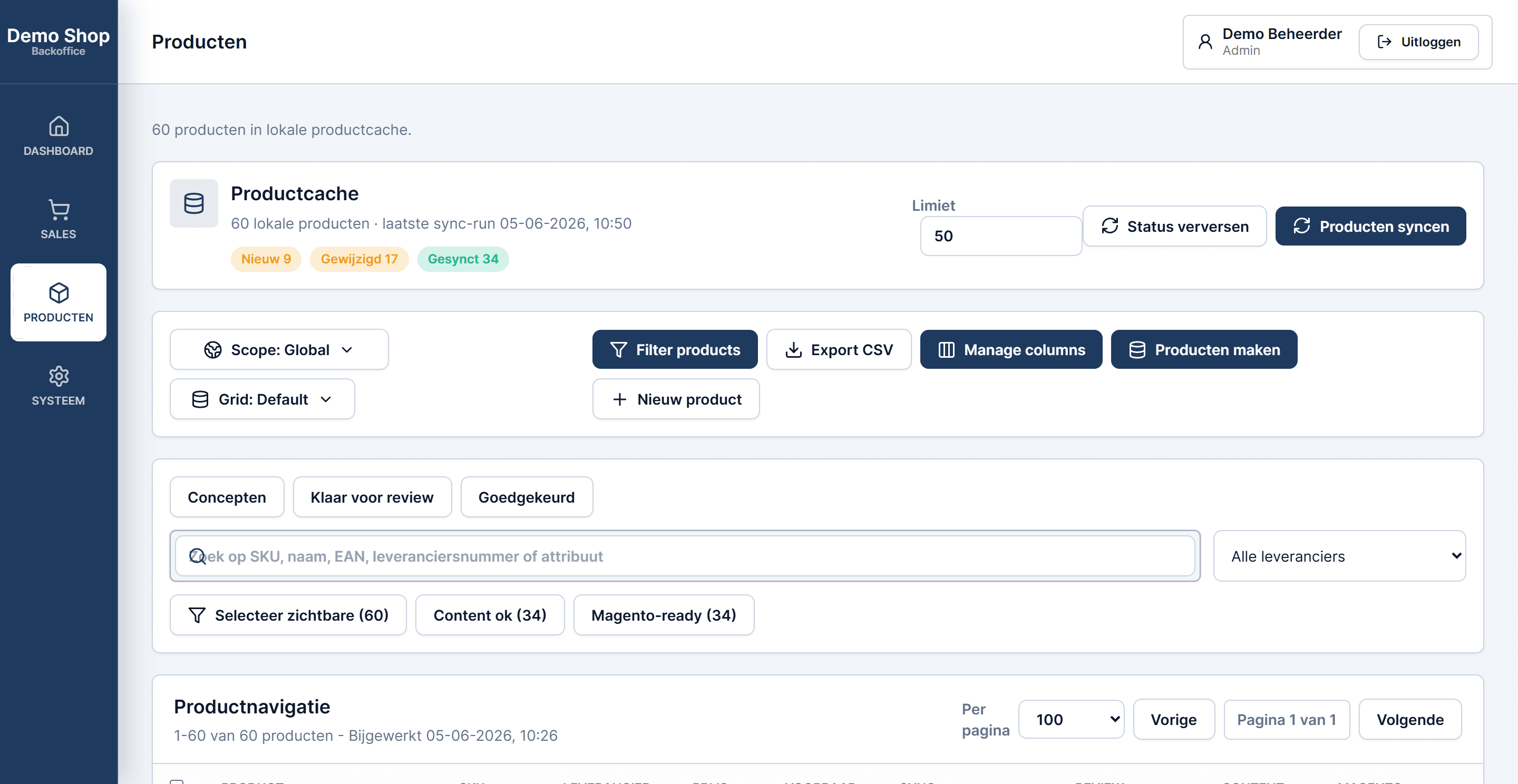Open the Per pagina 100 dropdown
The height and width of the screenshot is (784, 1518).
pyautogui.click(x=1071, y=719)
